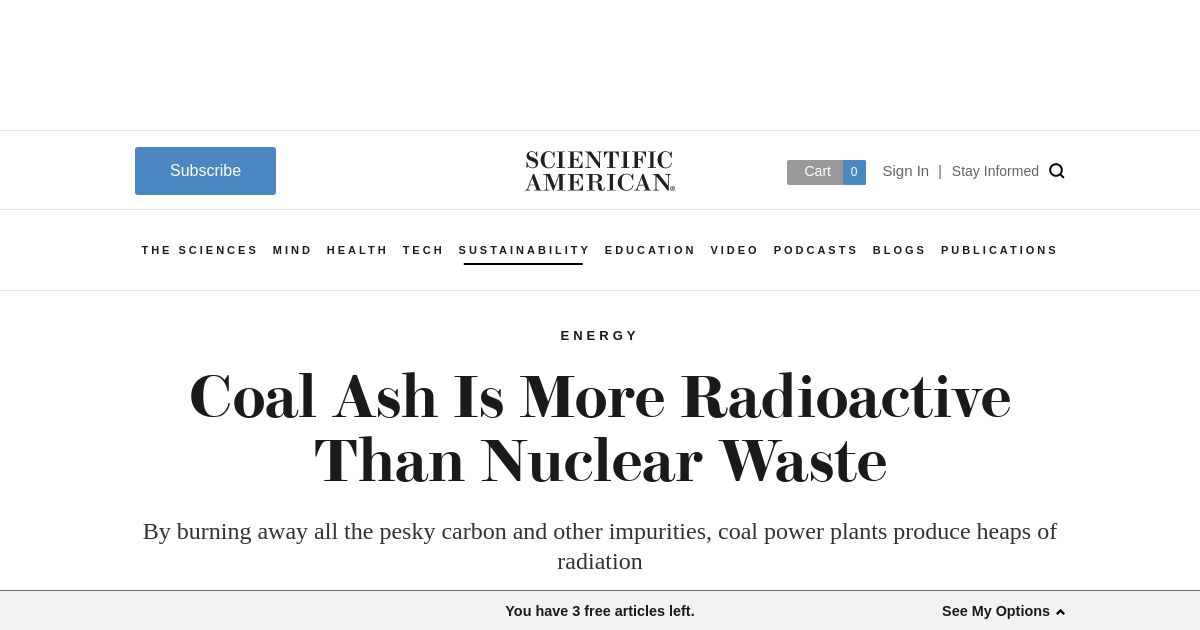Image resolution: width=1200 pixels, height=630 pixels.
Task: Select the Blogs nav item
Action: tap(899, 250)
